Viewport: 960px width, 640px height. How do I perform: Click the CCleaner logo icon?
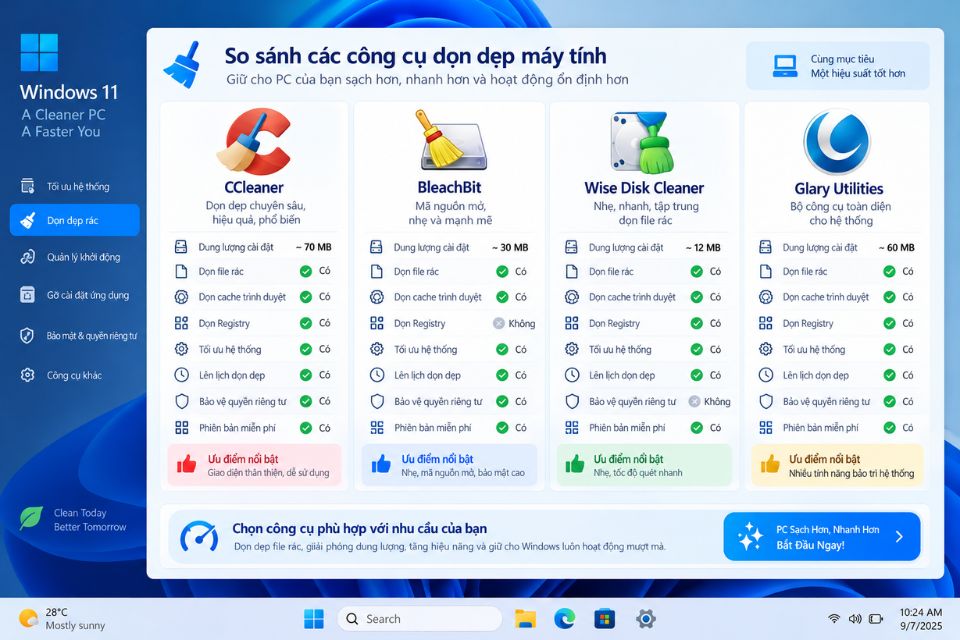click(x=253, y=141)
